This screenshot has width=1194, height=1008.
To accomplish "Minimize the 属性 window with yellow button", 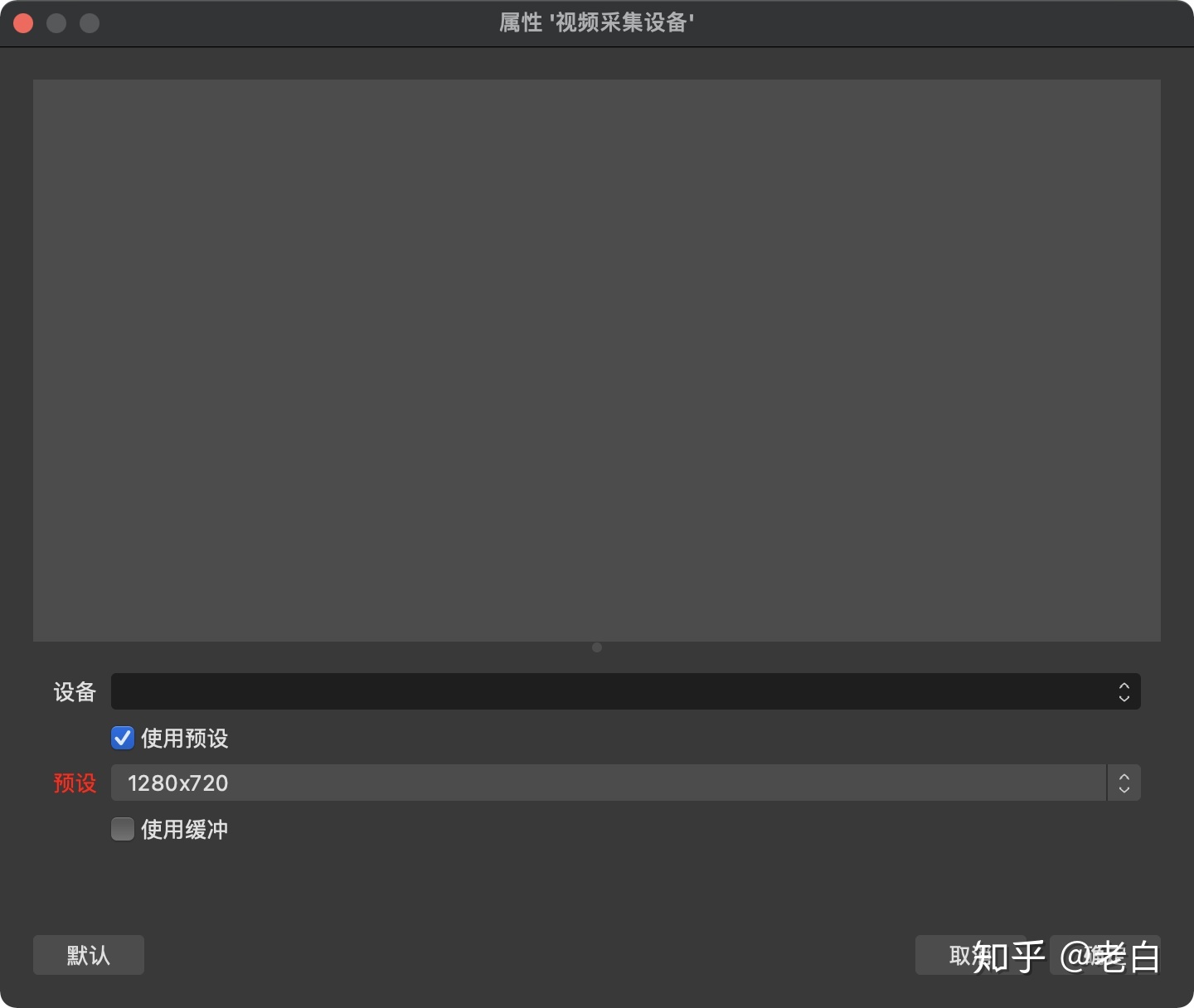I will pos(56,23).
